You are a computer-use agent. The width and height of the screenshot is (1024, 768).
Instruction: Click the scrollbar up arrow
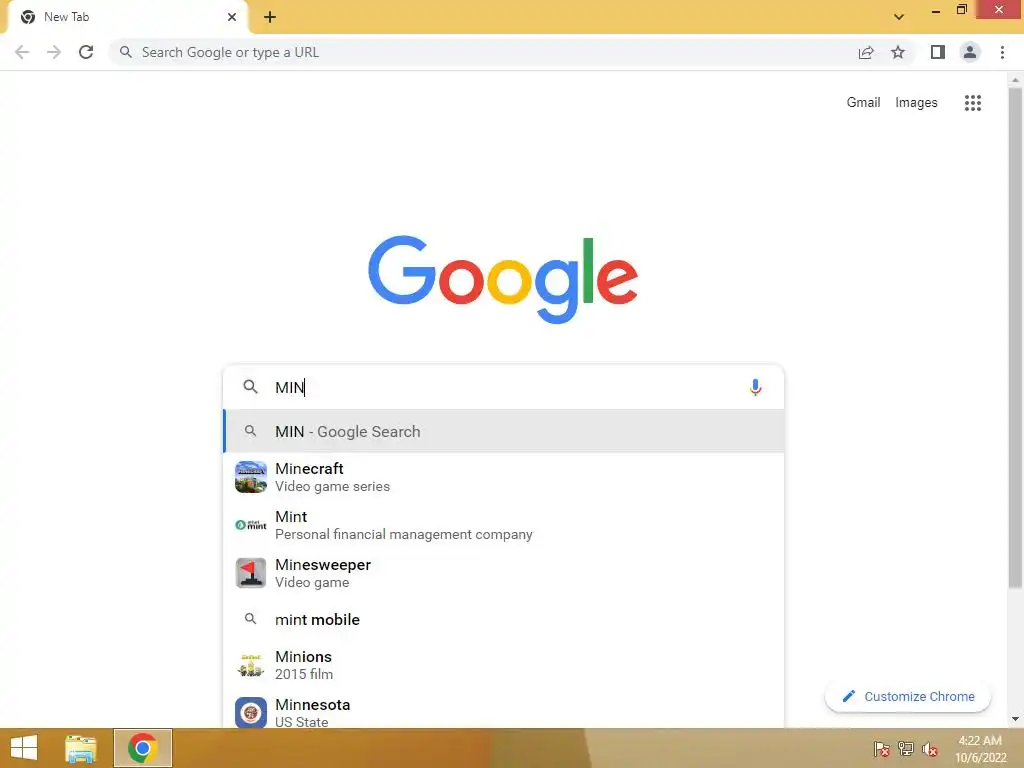pos(1015,80)
